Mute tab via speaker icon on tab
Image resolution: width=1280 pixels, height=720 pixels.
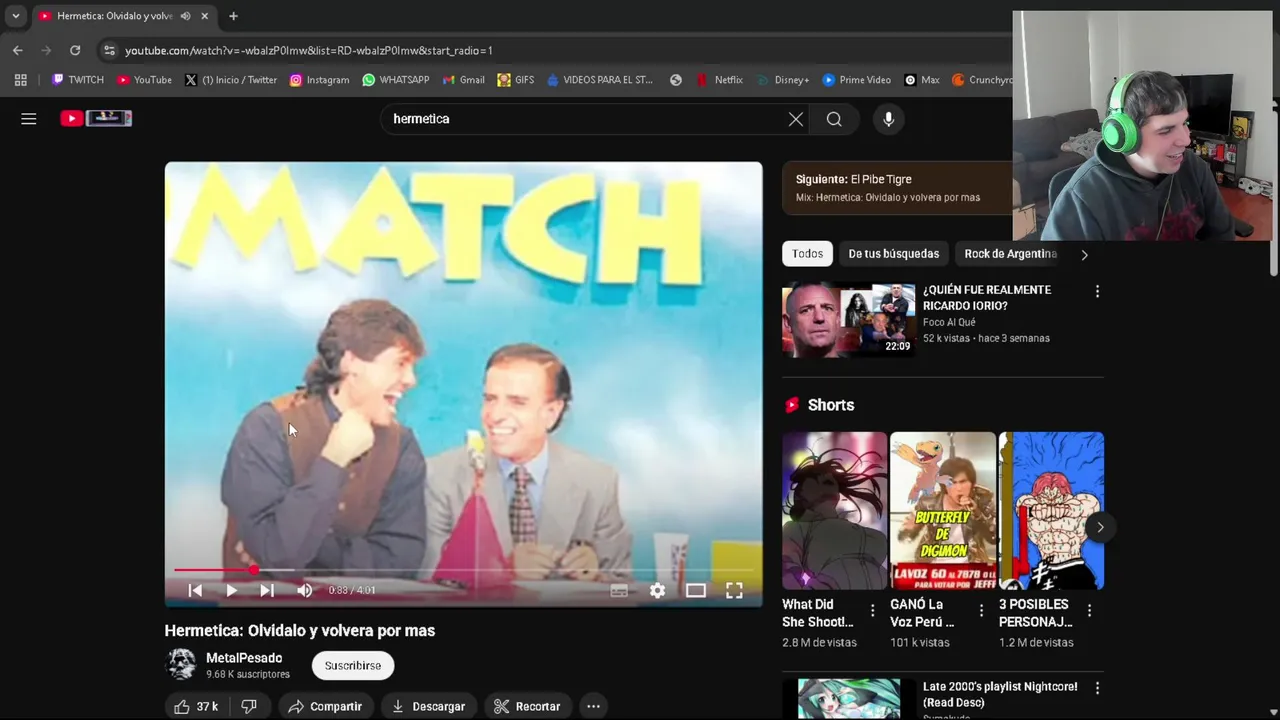185,16
